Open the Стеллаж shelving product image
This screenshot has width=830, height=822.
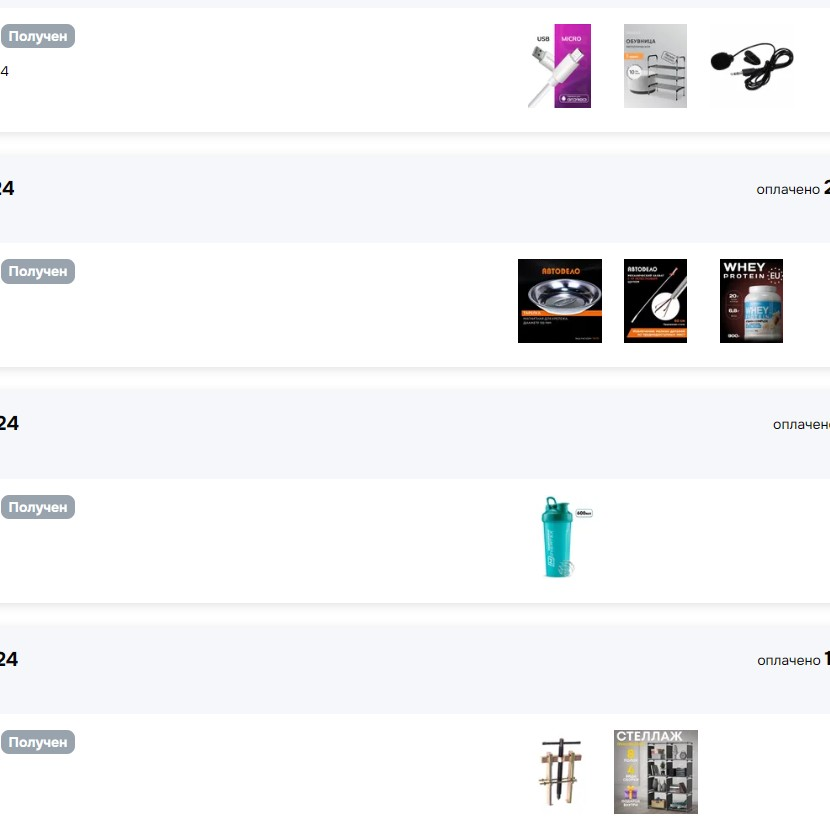(656, 772)
